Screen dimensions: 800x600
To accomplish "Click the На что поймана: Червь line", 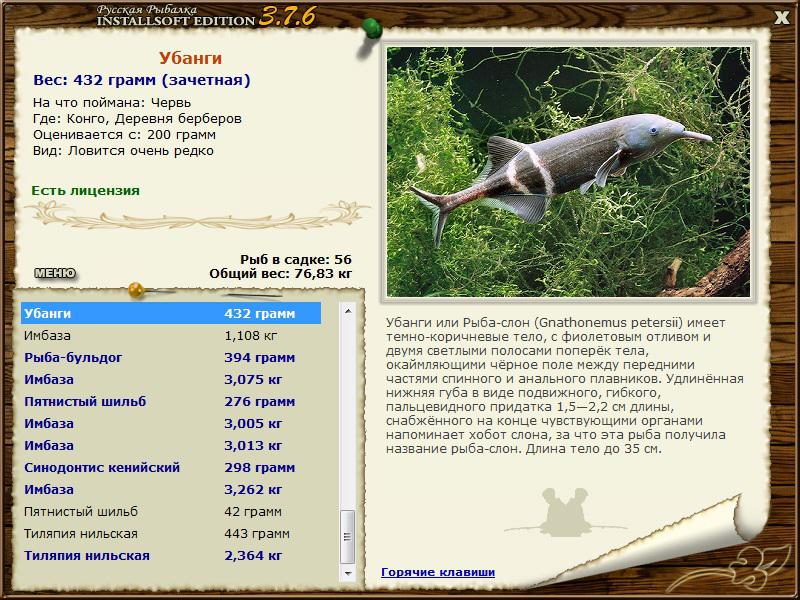I will point(112,102).
